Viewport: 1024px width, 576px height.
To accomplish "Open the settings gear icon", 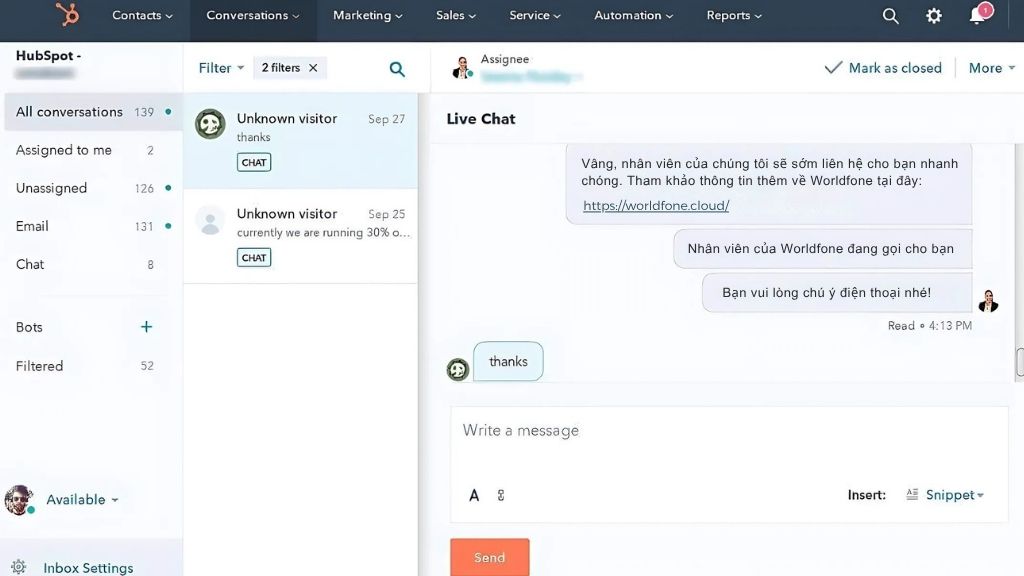I will (934, 16).
